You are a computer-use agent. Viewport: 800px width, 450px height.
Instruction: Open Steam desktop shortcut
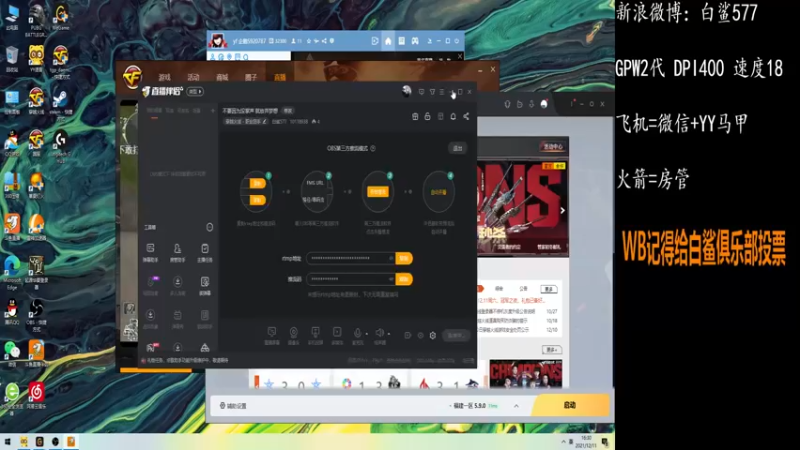60,102
